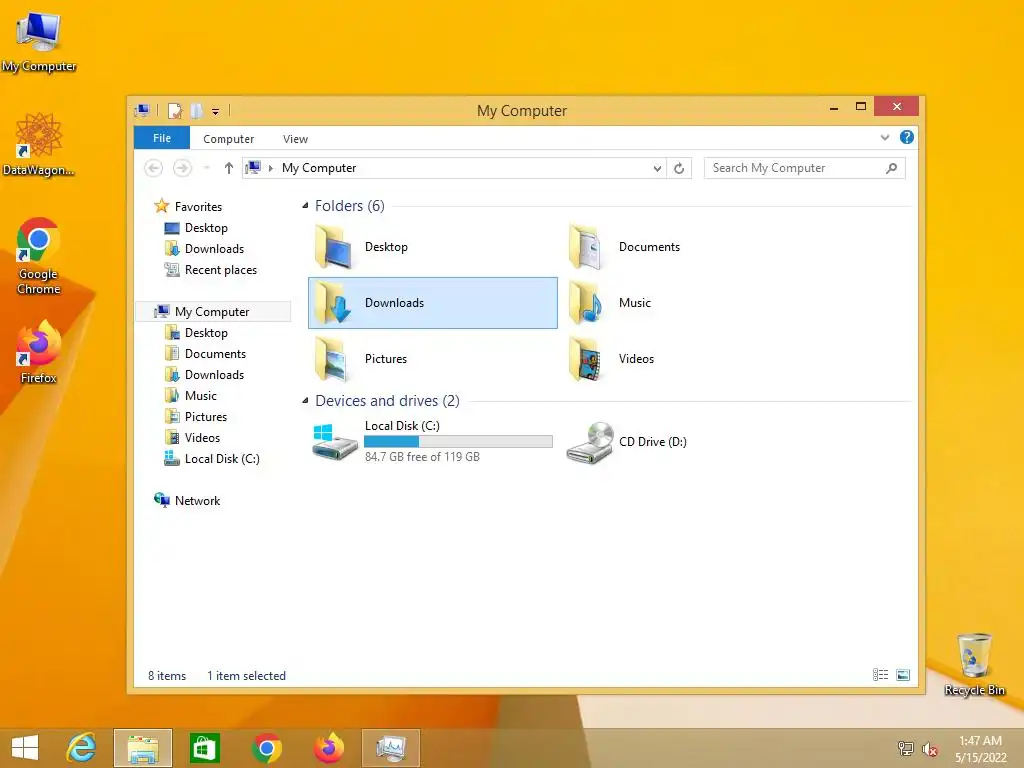Image resolution: width=1024 pixels, height=768 pixels.
Task: Launch Firefox desktop shortcut
Action: pyautogui.click(x=39, y=352)
